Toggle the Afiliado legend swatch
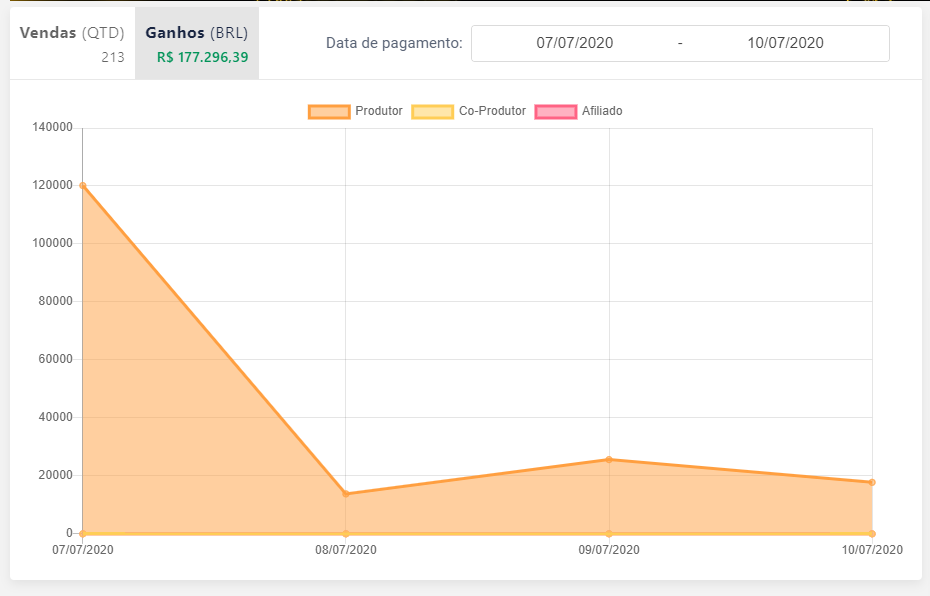Viewport: 930px width, 596px height. click(556, 111)
